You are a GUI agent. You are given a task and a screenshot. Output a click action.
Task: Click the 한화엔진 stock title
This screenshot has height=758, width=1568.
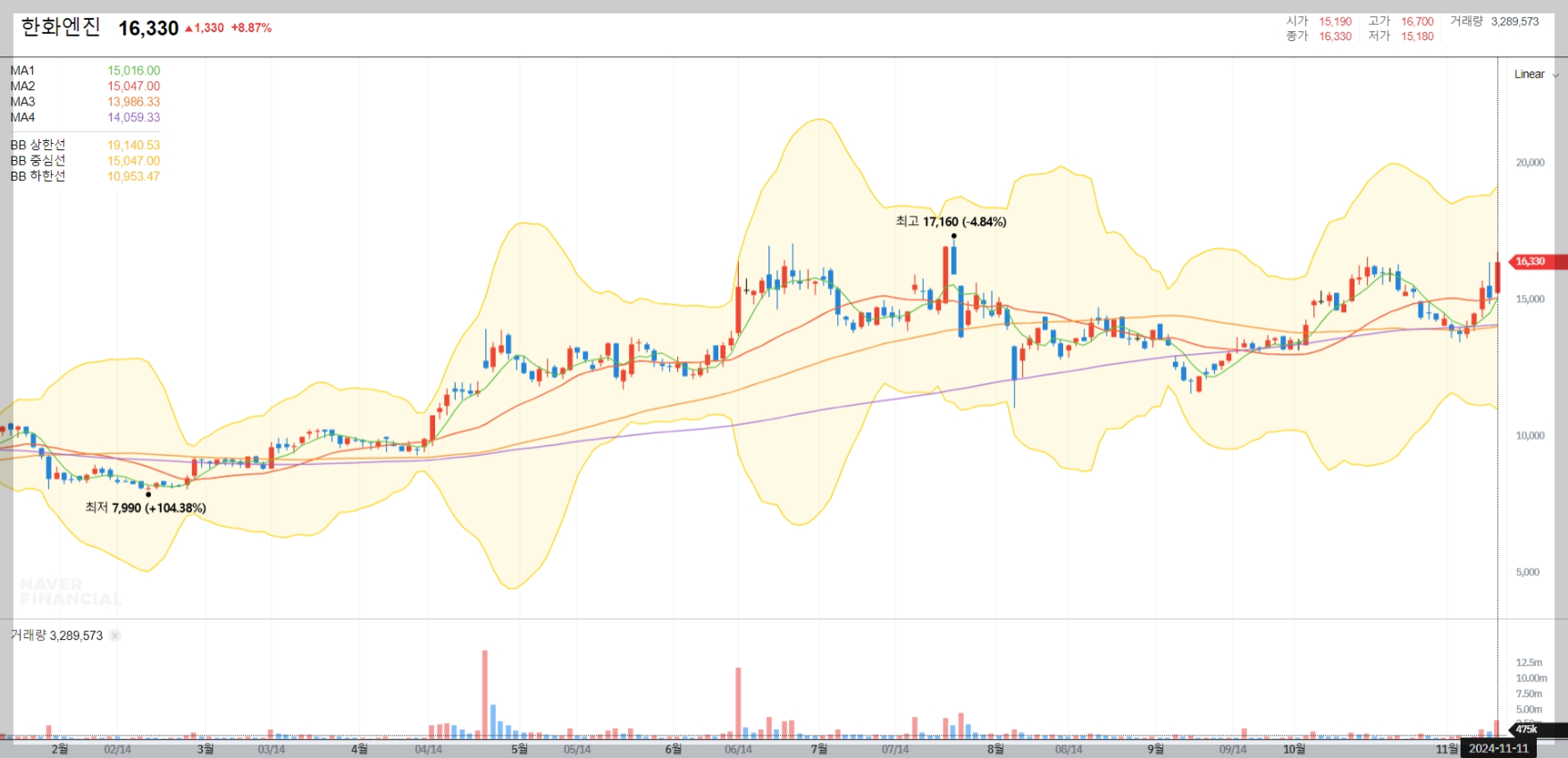coord(61,27)
